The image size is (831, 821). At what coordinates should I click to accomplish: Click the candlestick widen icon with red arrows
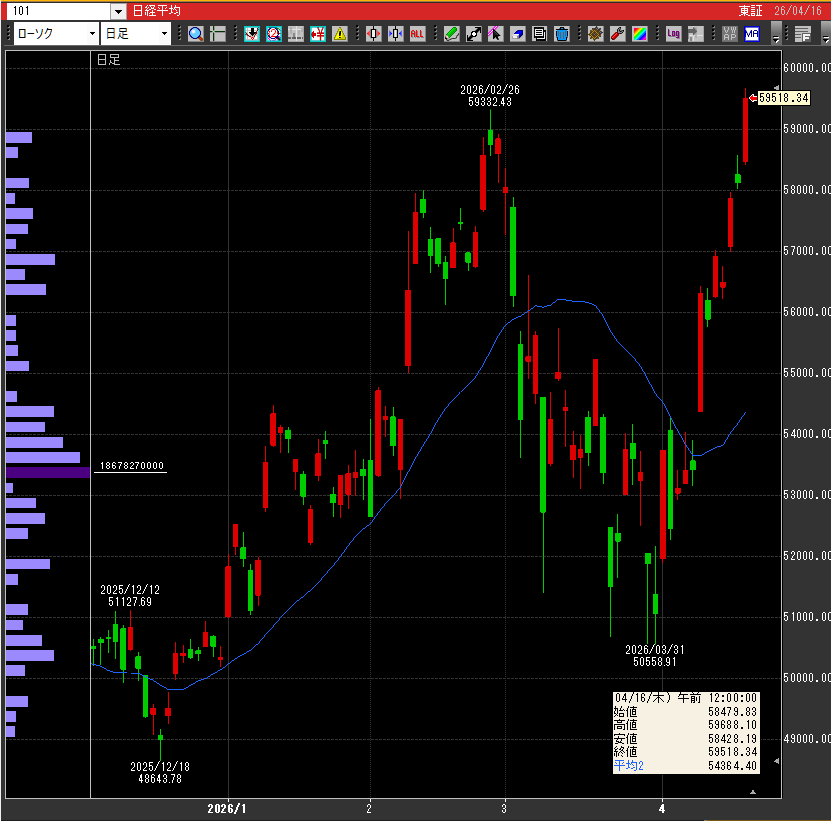pyautogui.click(x=374, y=34)
